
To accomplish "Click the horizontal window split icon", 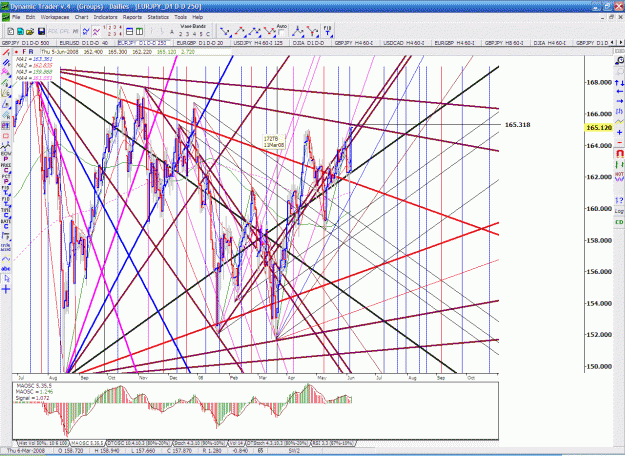I will tap(130, 31).
